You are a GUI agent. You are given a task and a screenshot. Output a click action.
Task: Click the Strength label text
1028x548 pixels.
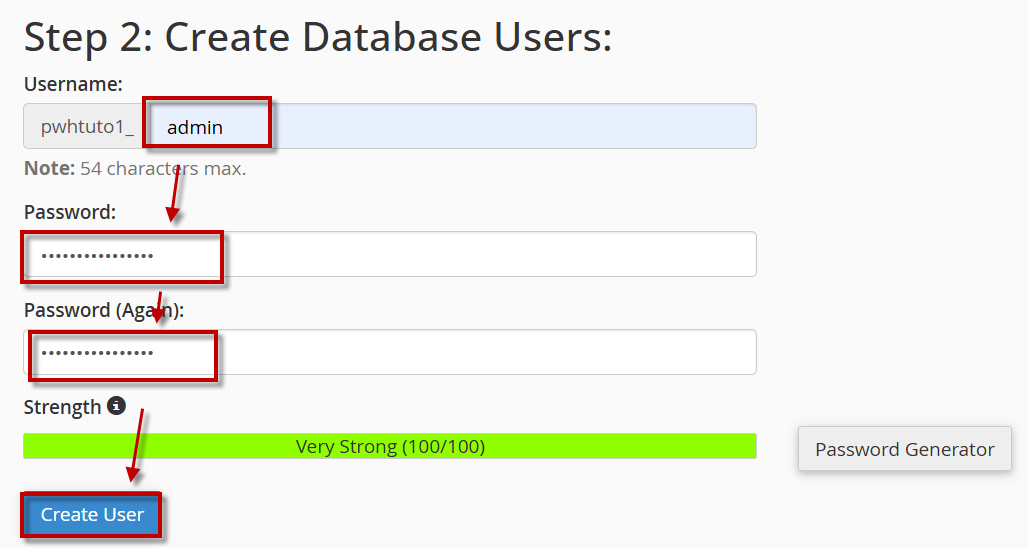click(x=62, y=407)
